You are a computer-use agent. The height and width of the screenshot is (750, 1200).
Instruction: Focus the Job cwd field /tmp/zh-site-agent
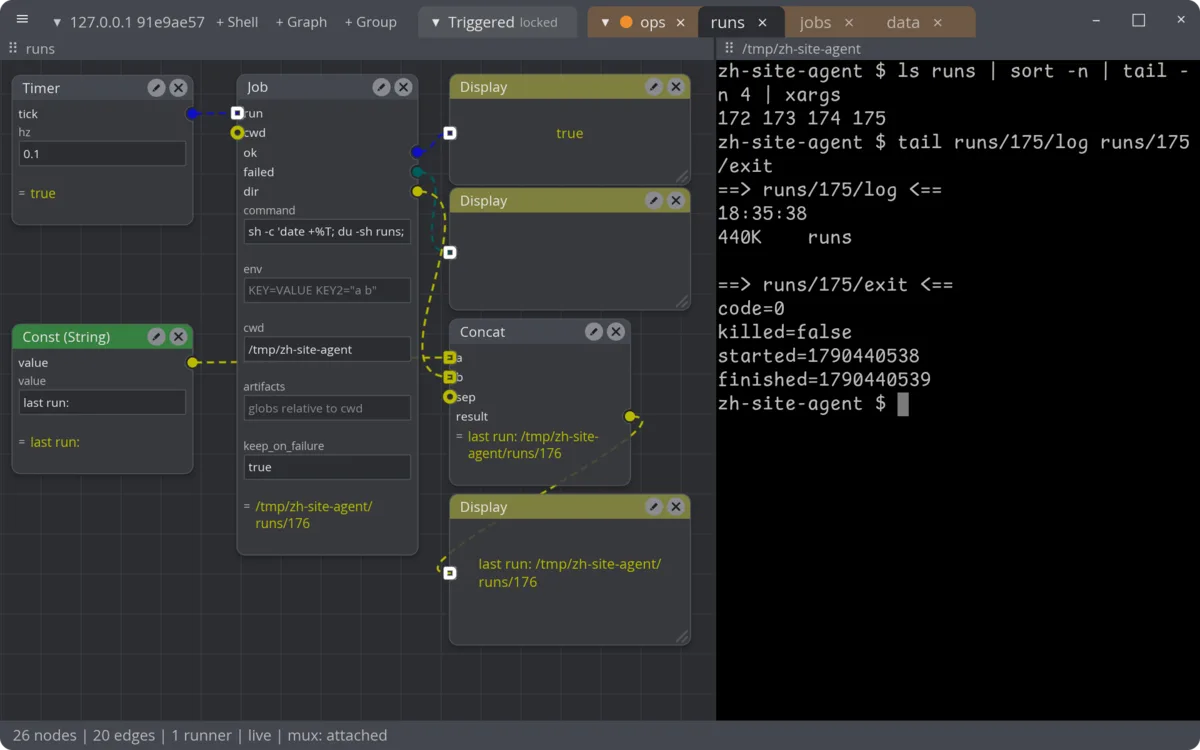(x=327, y=349)
